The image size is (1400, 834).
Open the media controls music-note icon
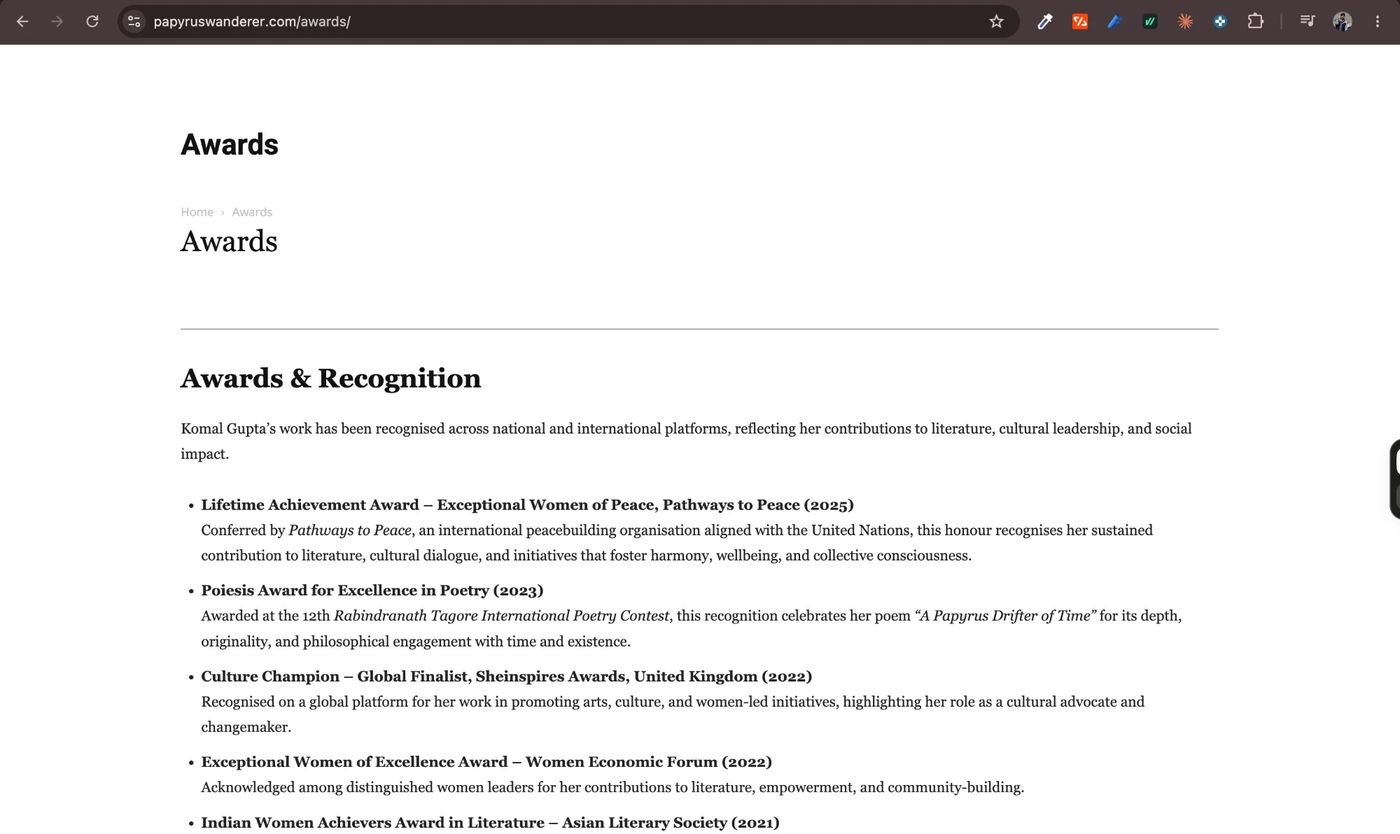[1307, 21]
